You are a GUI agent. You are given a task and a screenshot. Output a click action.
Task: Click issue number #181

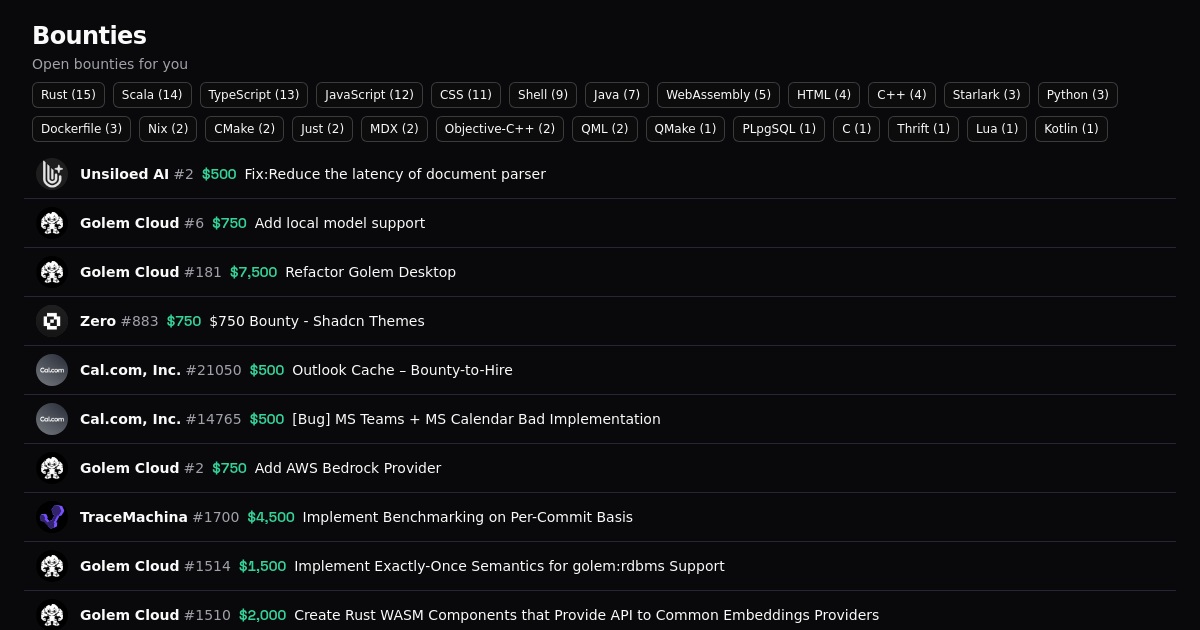[x=203, y=272]
